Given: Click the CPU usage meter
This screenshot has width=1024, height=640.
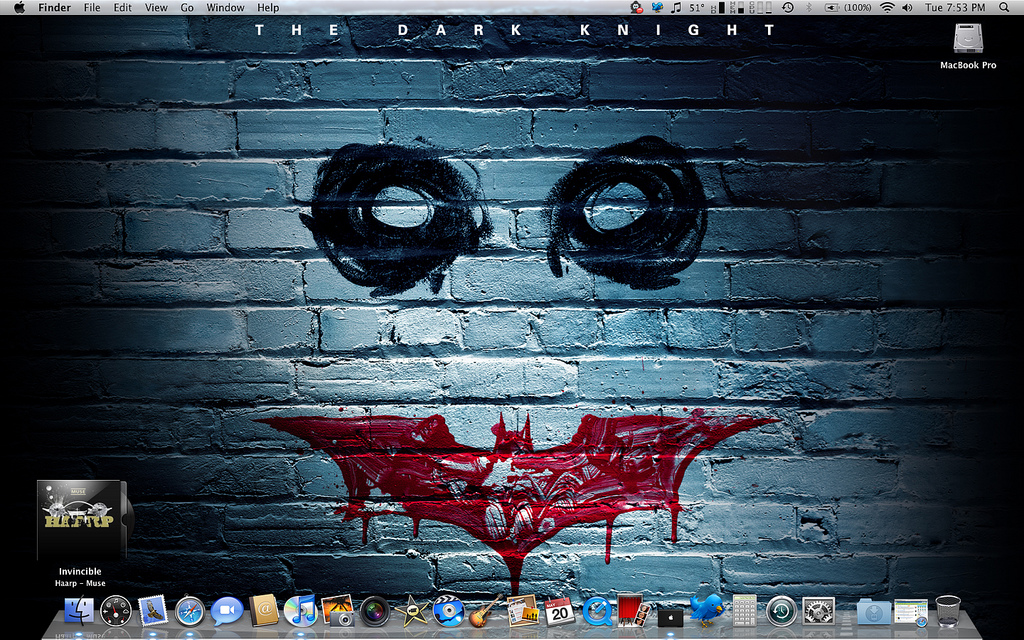Looking at the screenshot, I should point(761,8).
